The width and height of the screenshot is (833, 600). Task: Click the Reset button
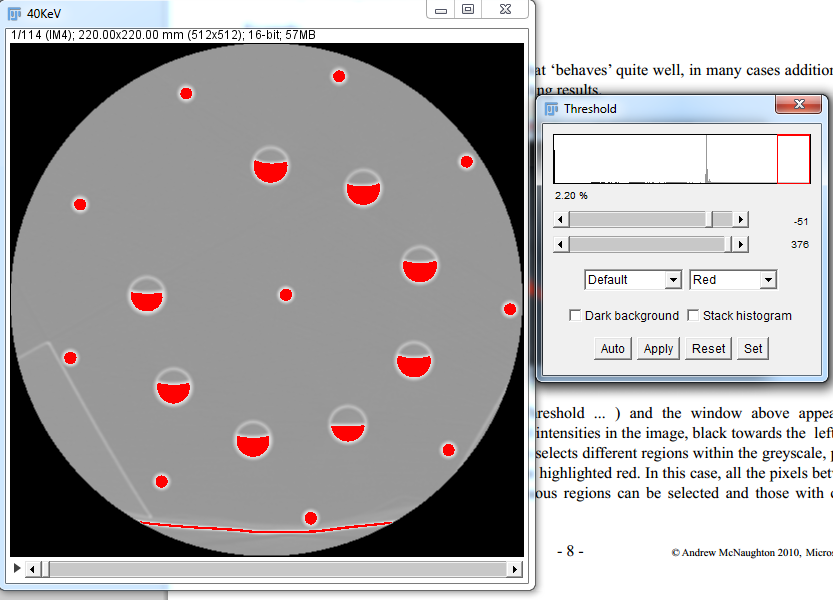pos(708,349)
